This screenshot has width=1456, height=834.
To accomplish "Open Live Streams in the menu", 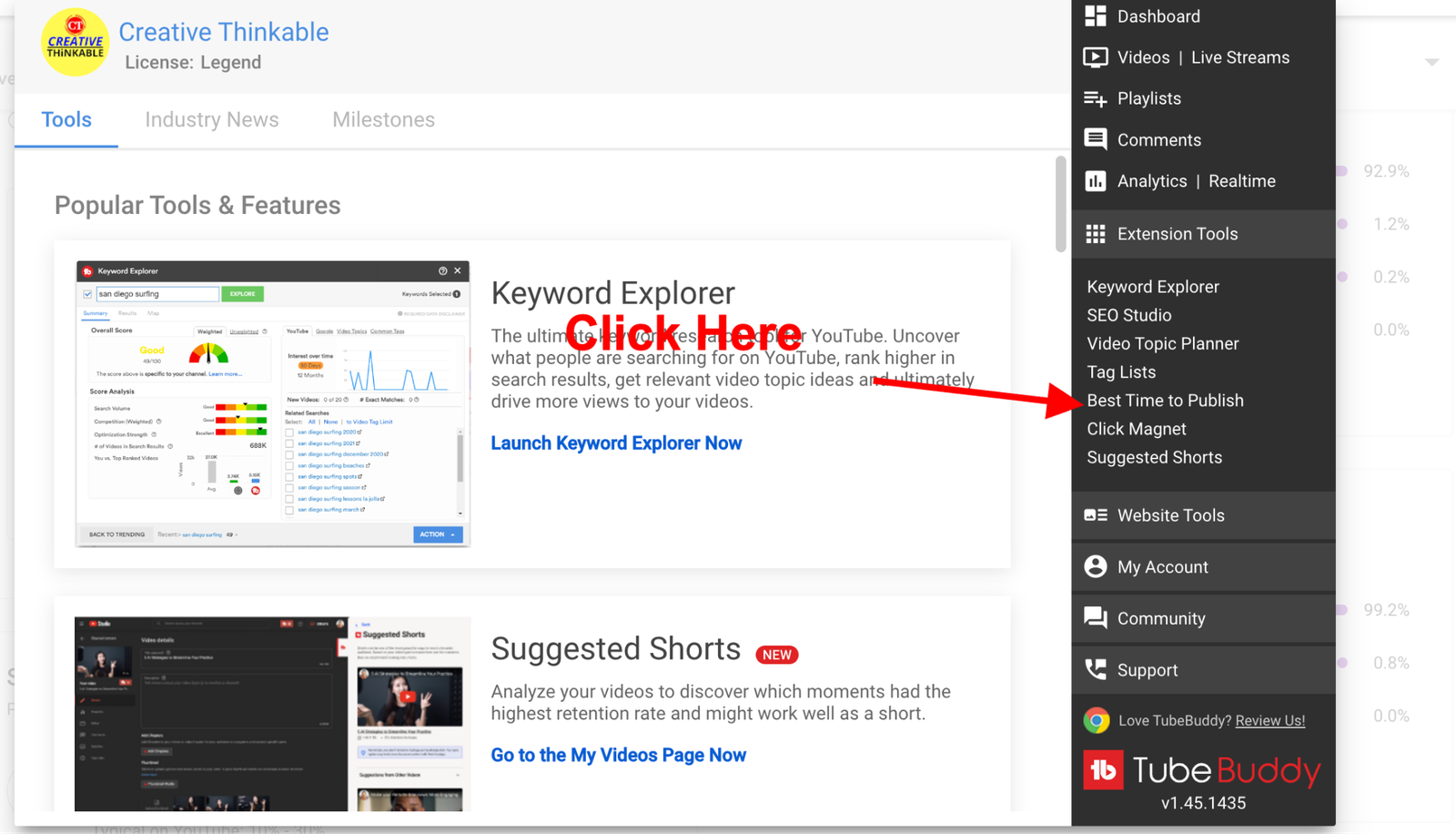I will pos(1240,57).
